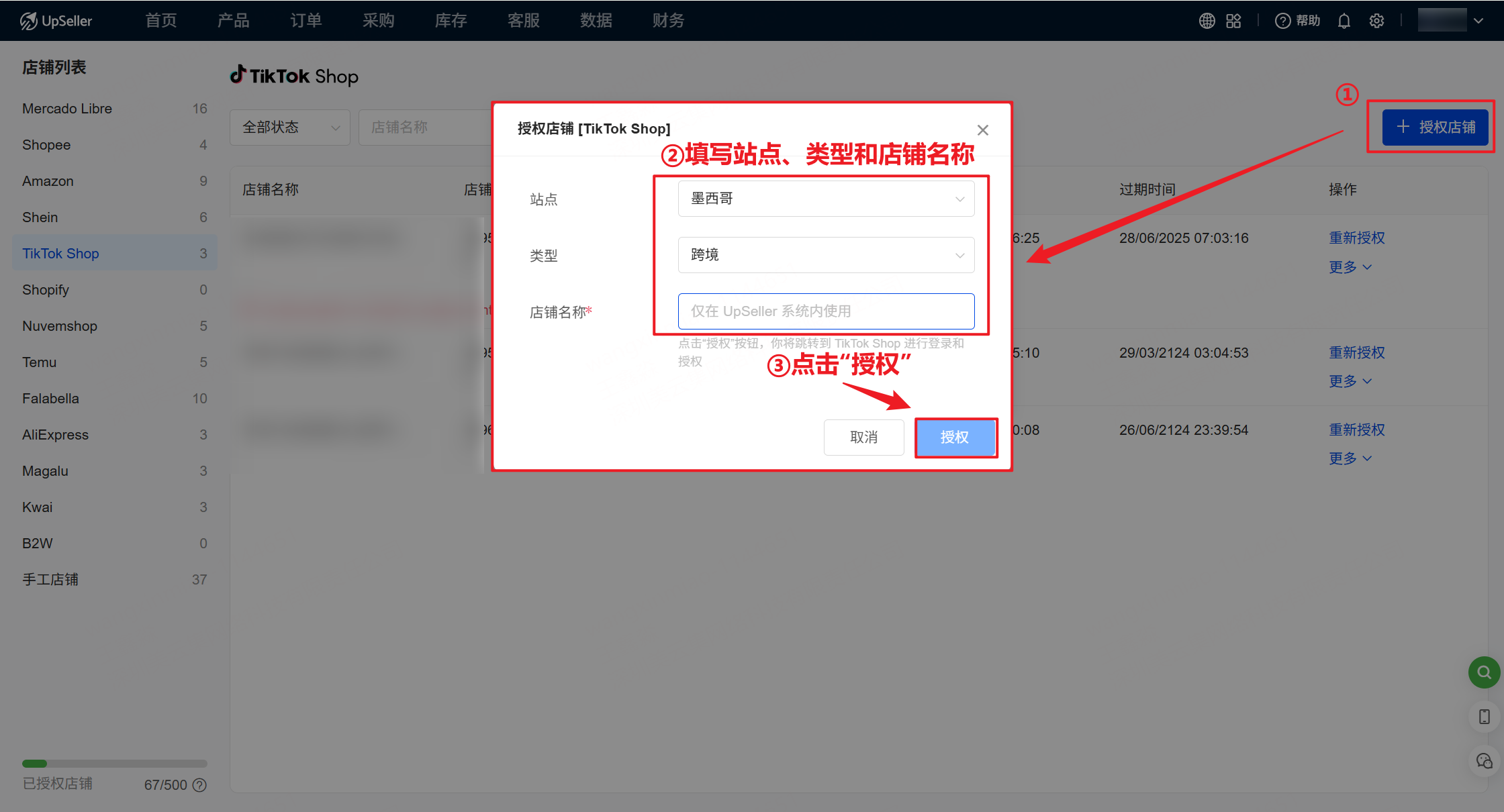
Task: Select Shein in store list
Action: [115, 217]
